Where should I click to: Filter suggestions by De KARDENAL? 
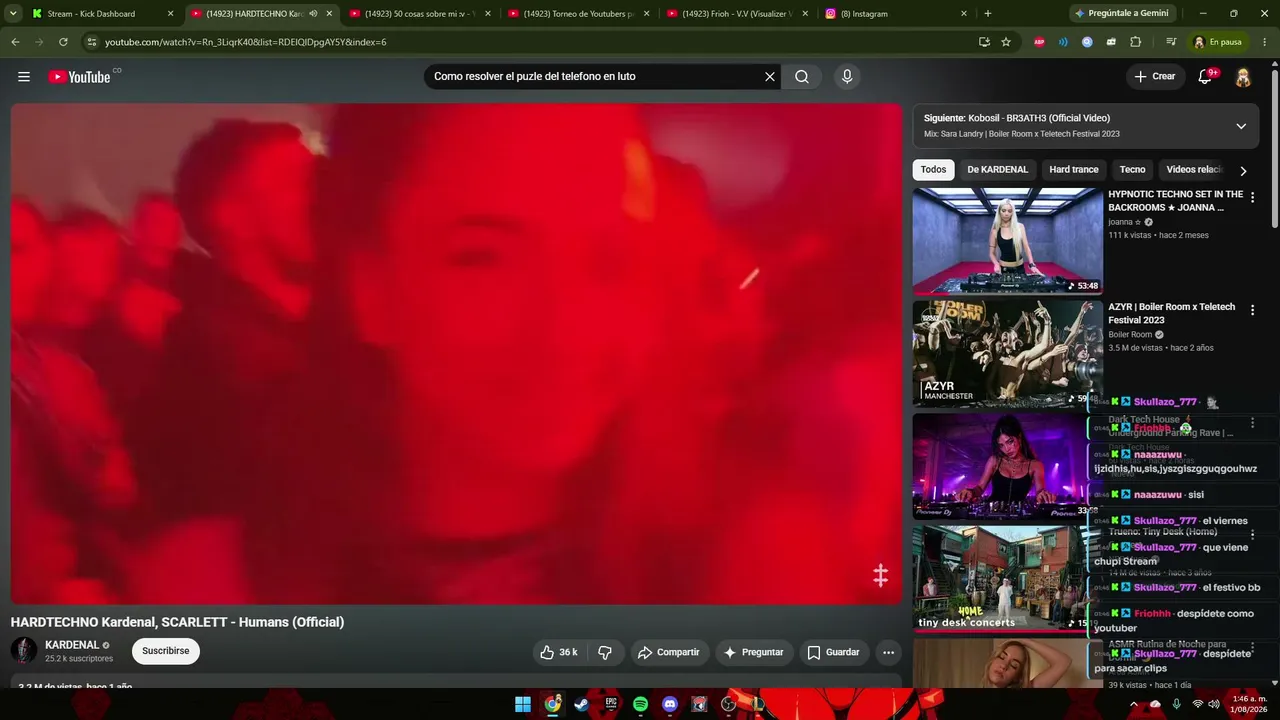click(x=997, y=170)
